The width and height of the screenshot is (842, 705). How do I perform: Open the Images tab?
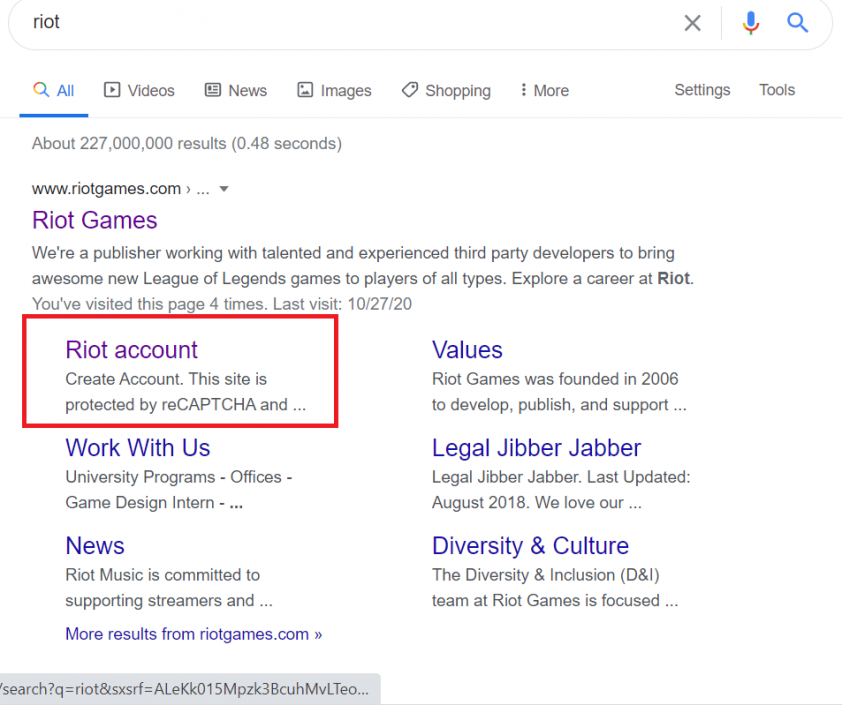pos(334,90)
